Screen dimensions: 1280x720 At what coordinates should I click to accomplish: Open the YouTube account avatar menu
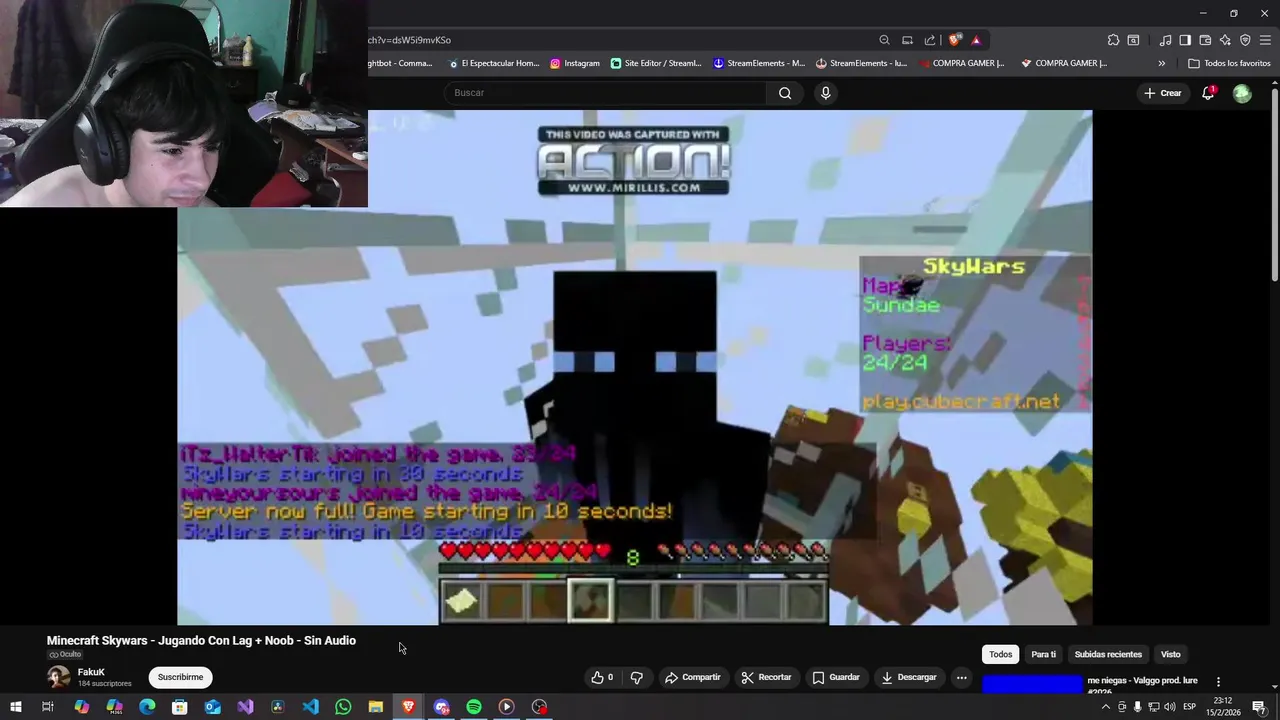pyautogui.click(x=1242, y=93)
